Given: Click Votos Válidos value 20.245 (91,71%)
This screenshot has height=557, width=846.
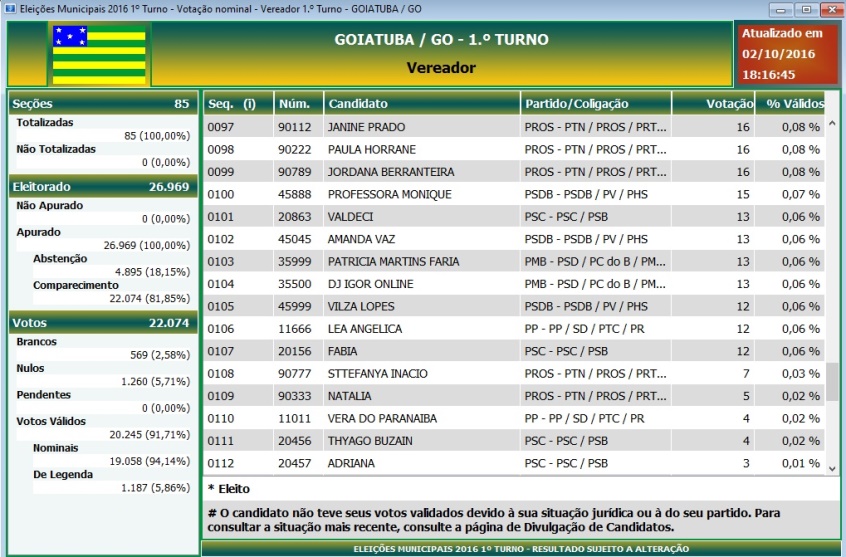Looking at the screenshot, I should click(150, 434).
